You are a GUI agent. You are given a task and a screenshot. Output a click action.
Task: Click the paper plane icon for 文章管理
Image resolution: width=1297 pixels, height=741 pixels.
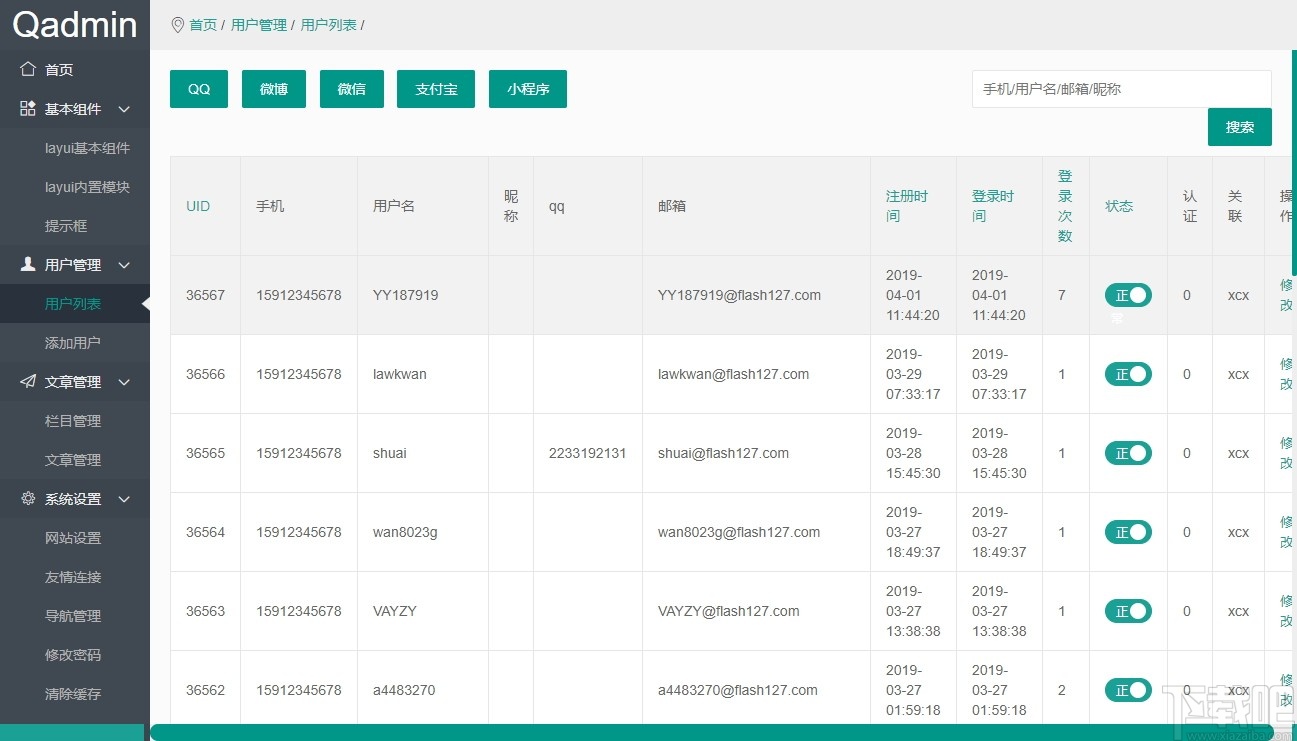click(x=28, y=381)
